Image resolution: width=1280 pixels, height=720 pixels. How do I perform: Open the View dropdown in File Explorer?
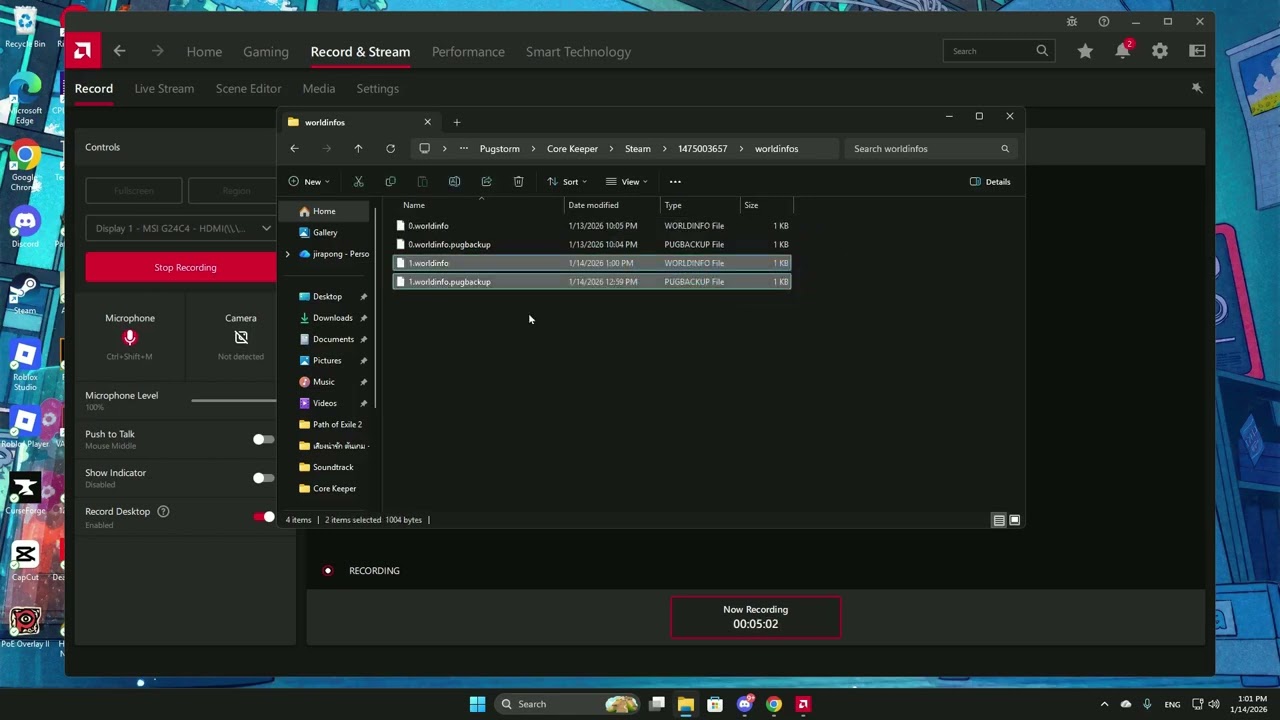pos(627,182)
